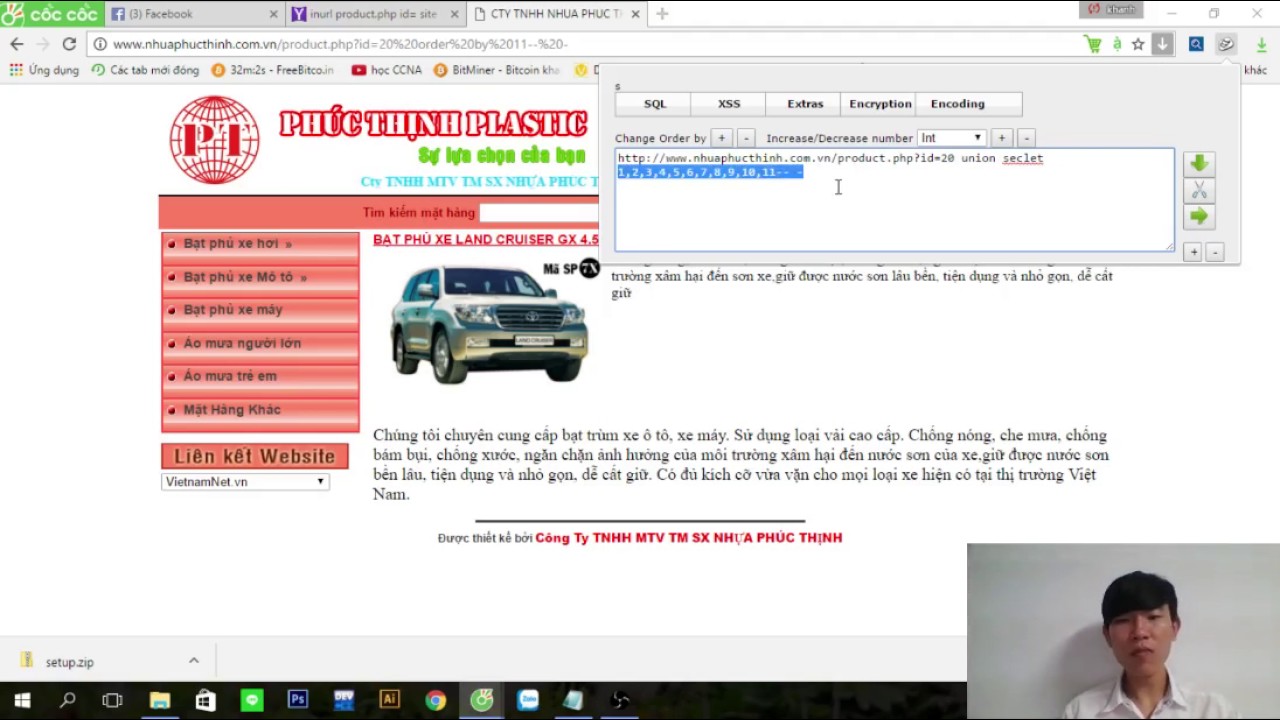Open the Extras menu in HackBar

pyautogui.click(x=805, y=104)
